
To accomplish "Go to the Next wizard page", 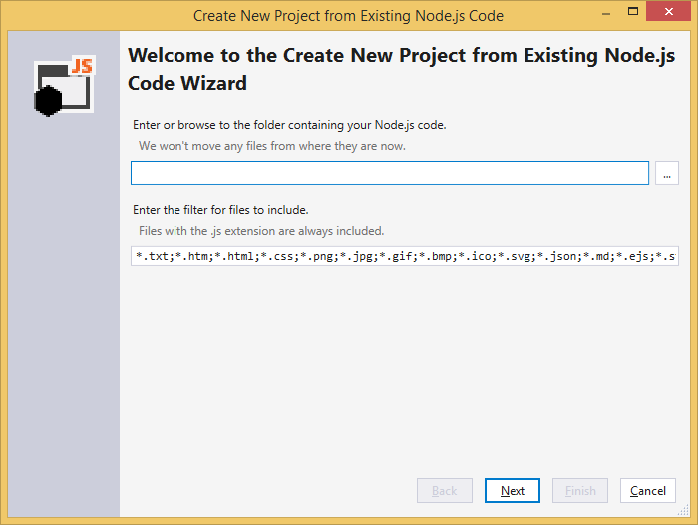I will point(512,490).
